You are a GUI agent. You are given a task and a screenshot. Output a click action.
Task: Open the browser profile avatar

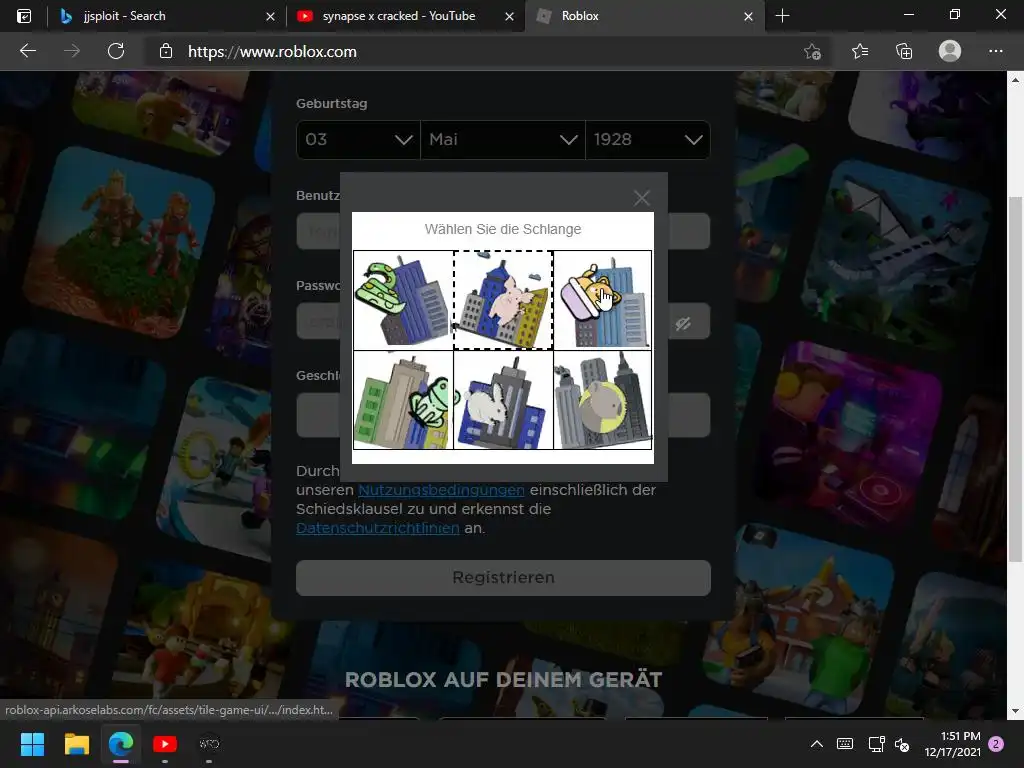(x=950, y=51)
